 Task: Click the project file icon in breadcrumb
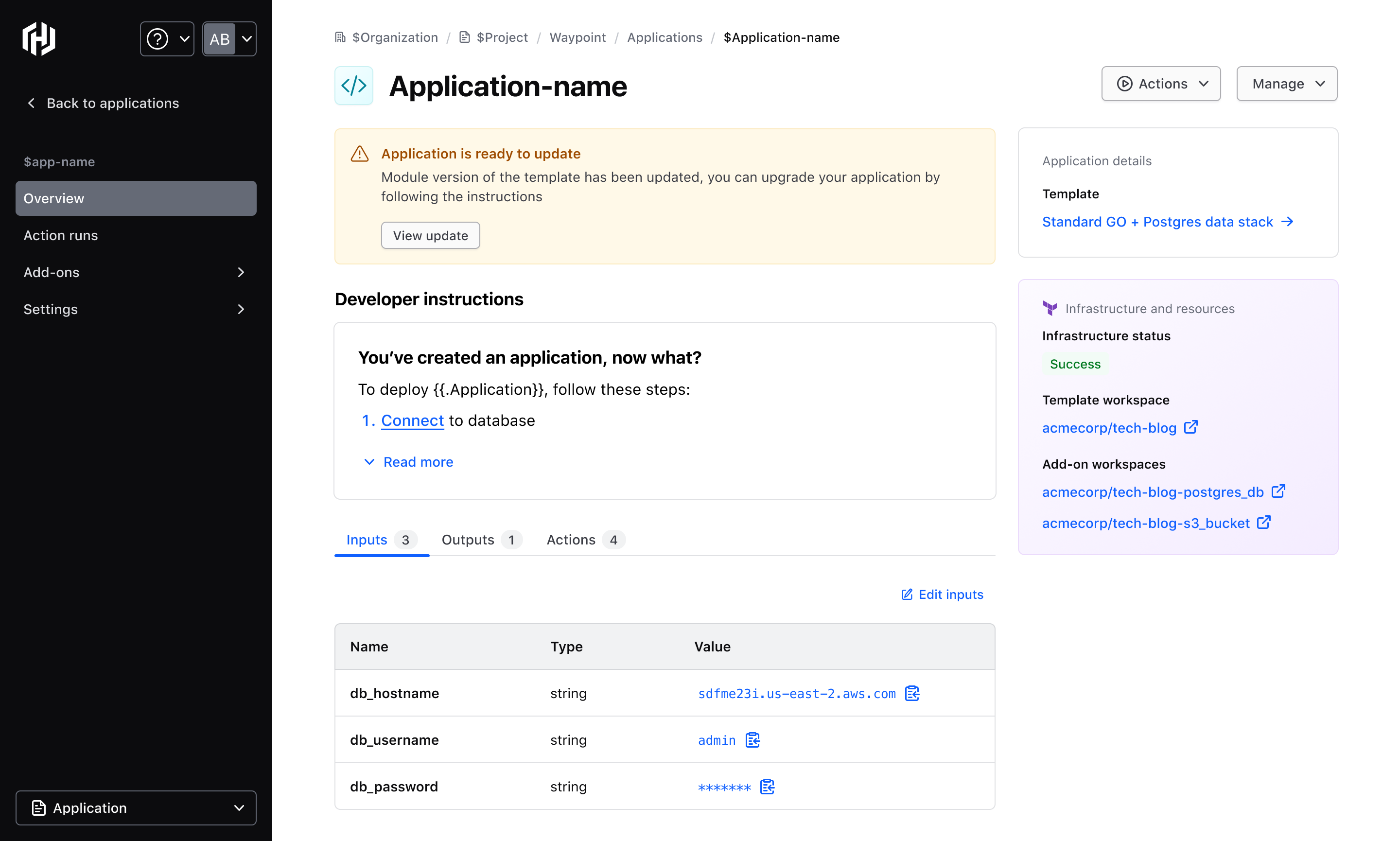465,37
